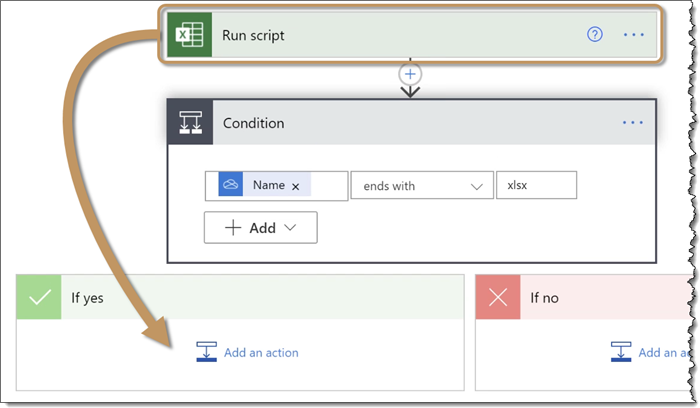Open help for the Run script step
This screenshot has width=700, height=408.
[x=595, y=35]
